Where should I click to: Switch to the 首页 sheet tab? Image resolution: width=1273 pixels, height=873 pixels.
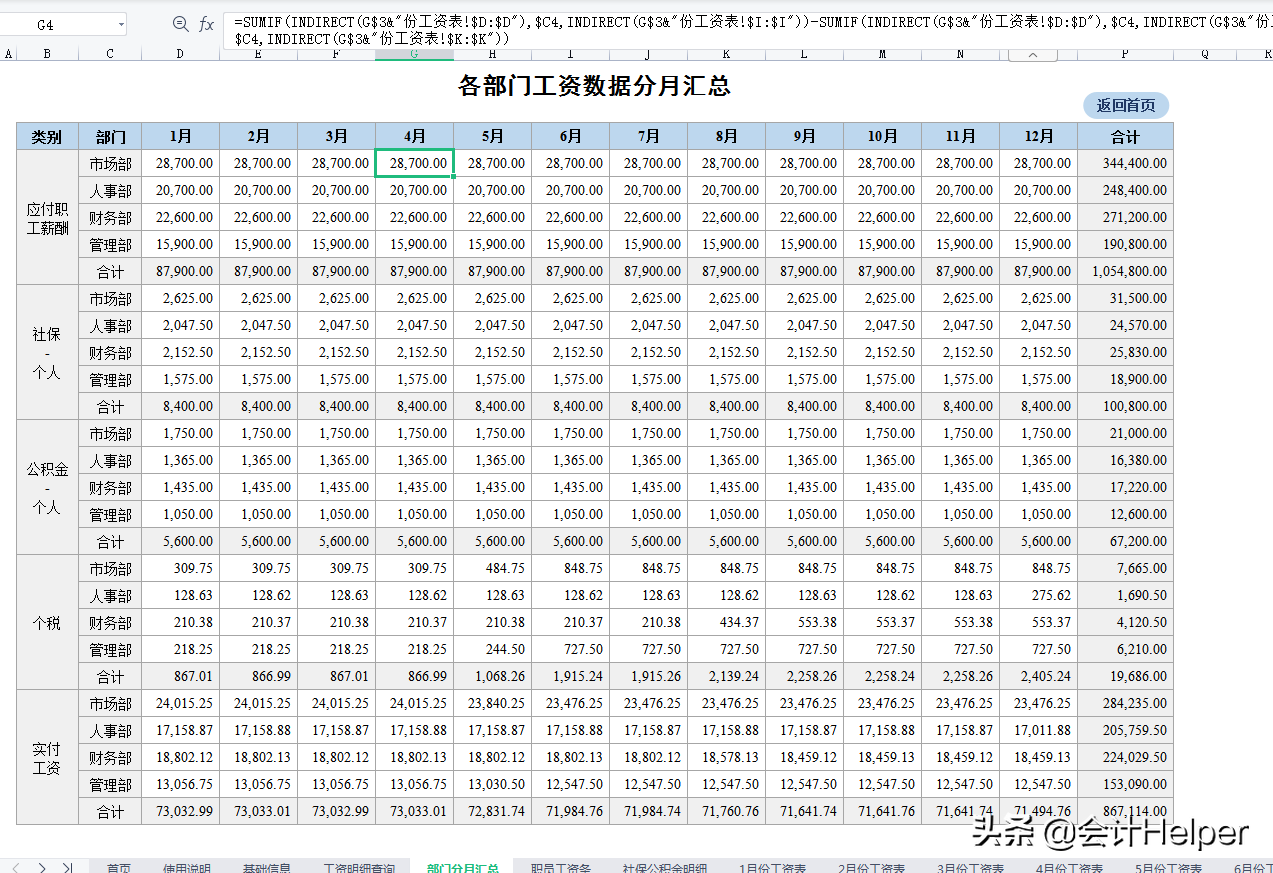(x=118, y=868)
